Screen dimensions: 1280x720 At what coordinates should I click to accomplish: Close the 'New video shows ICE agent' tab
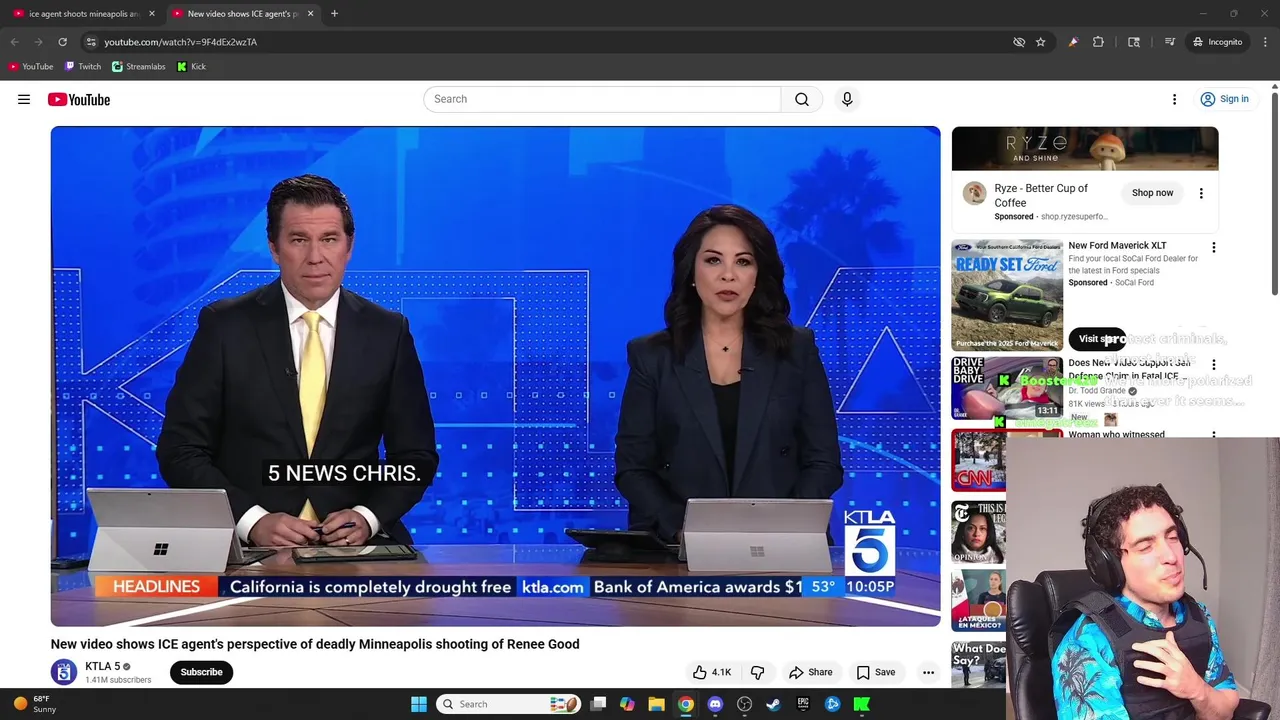[310, 14]
